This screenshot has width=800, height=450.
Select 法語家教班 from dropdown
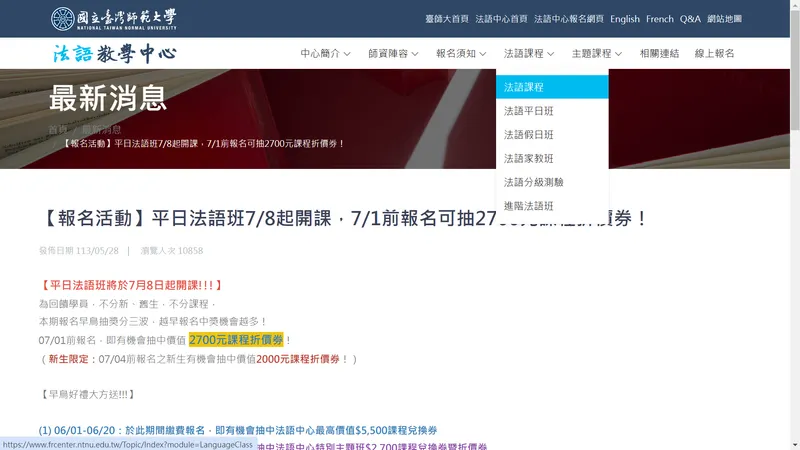pos(552,158)
